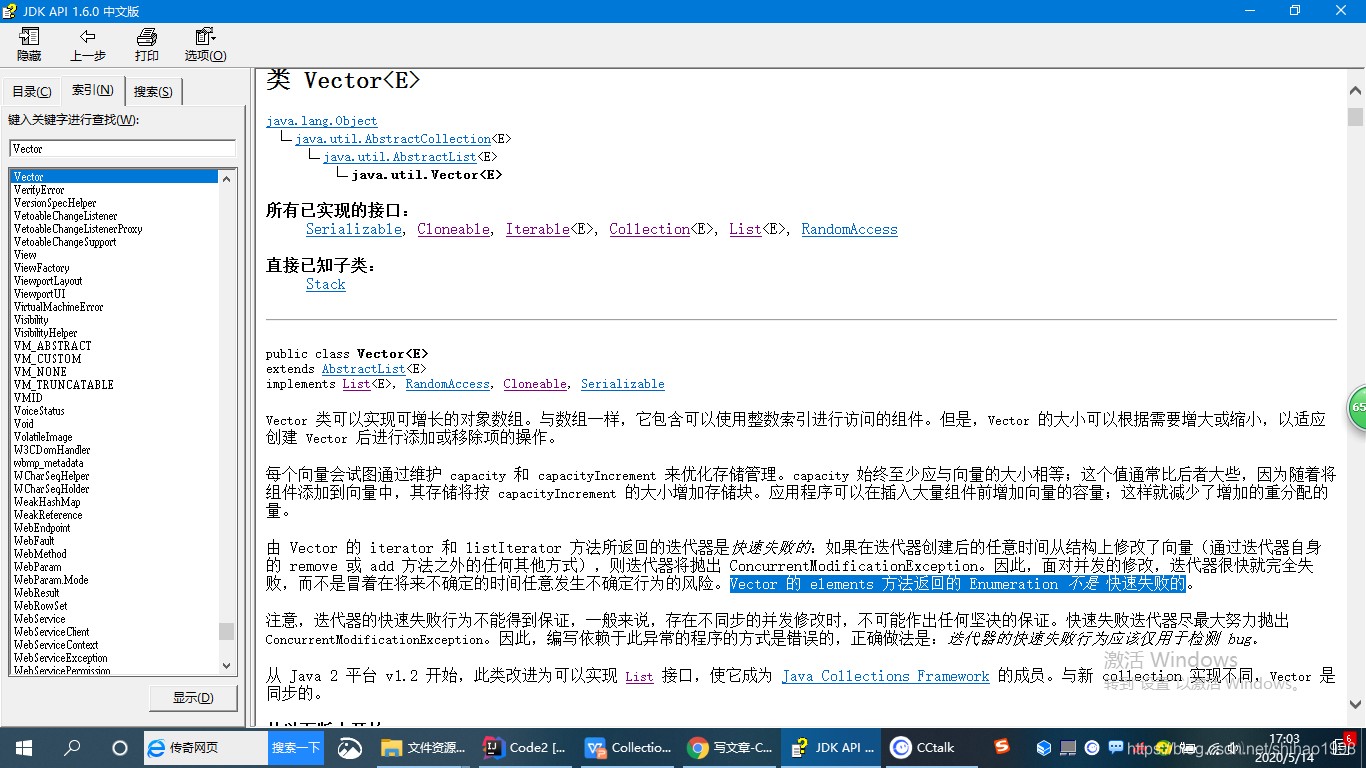Open the java.util.AbstractCollection link

(393, 139)
